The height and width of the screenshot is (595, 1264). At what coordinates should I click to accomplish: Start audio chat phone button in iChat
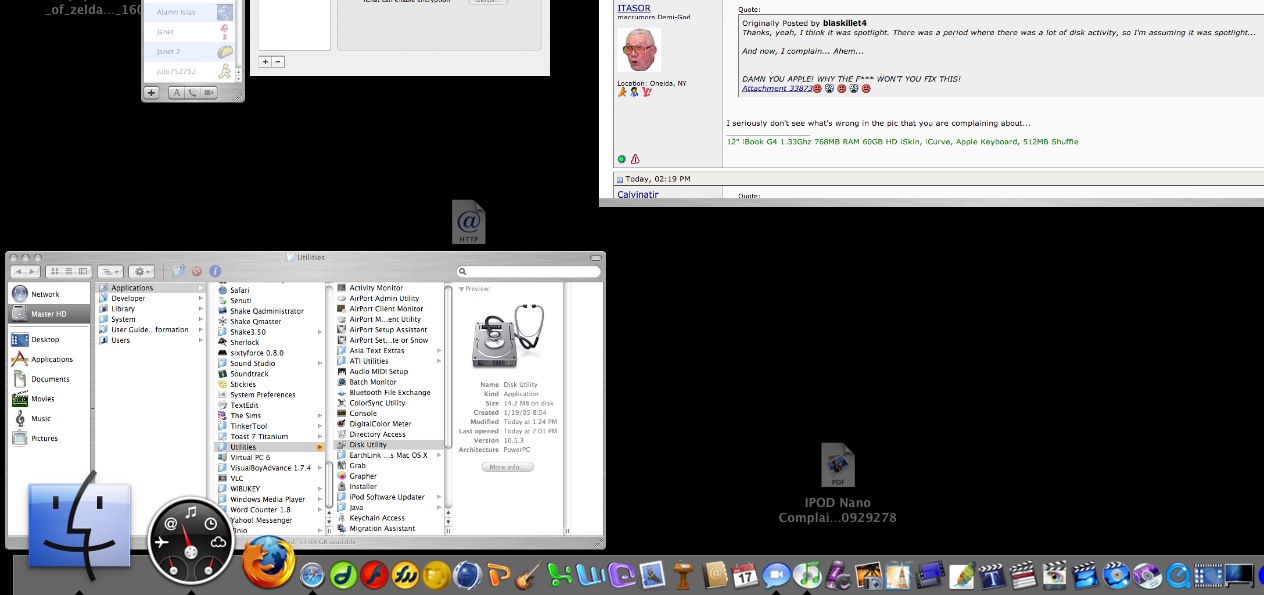192,92
